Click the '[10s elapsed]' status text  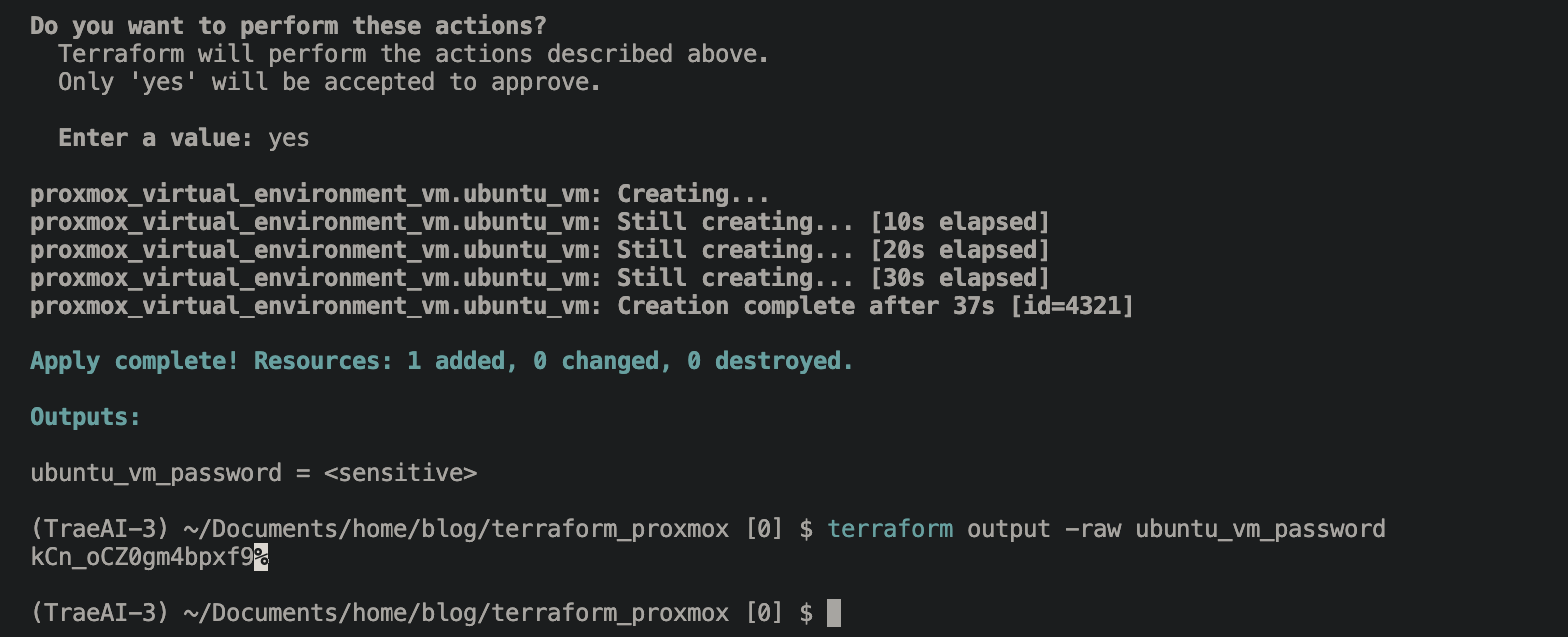960,222
